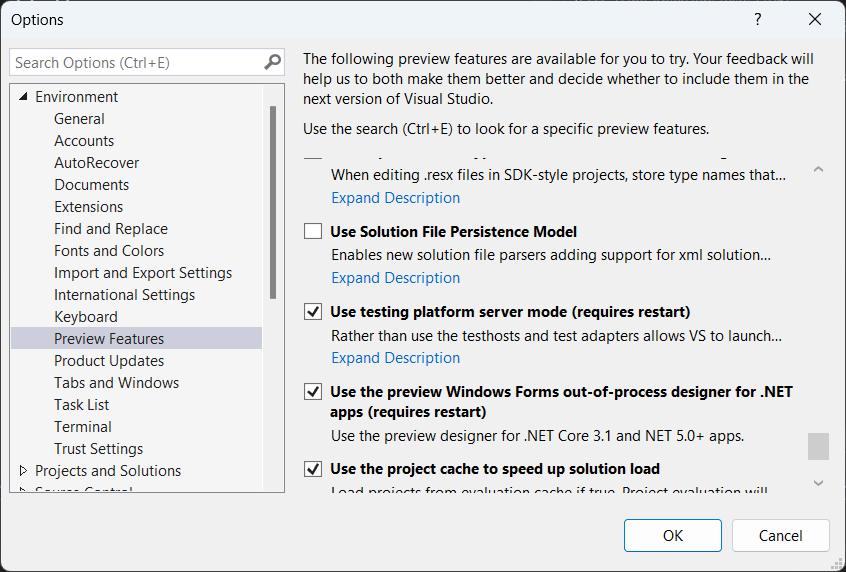This screenshot has width=846, height=572.
Task: Select Tabs and Windows
Action: point(117,383)
